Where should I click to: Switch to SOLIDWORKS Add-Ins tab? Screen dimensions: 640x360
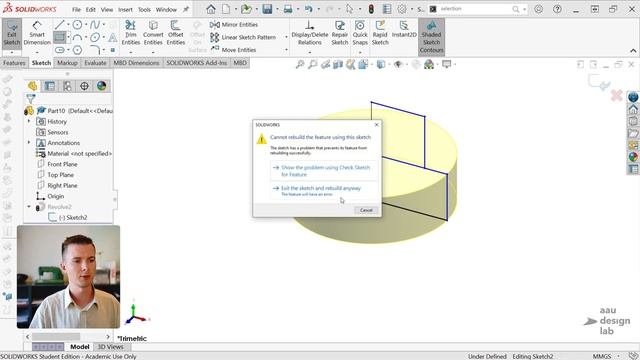point(196,63)
